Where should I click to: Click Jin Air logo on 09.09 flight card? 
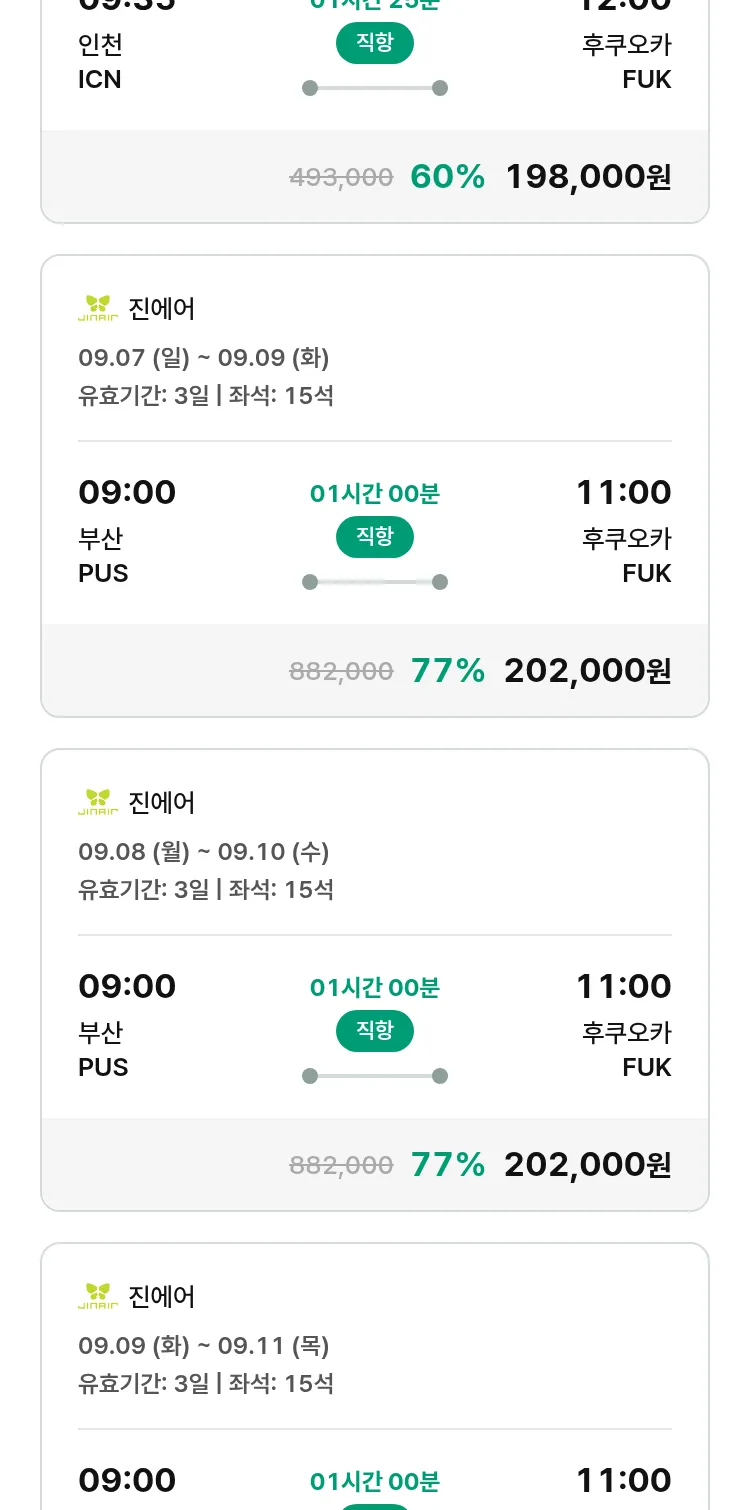click(x=98, y=1296)
